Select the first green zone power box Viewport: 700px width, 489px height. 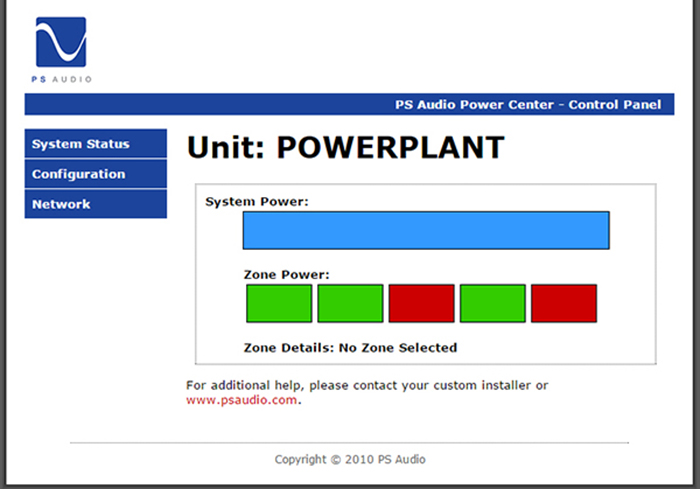coord(279,303)
